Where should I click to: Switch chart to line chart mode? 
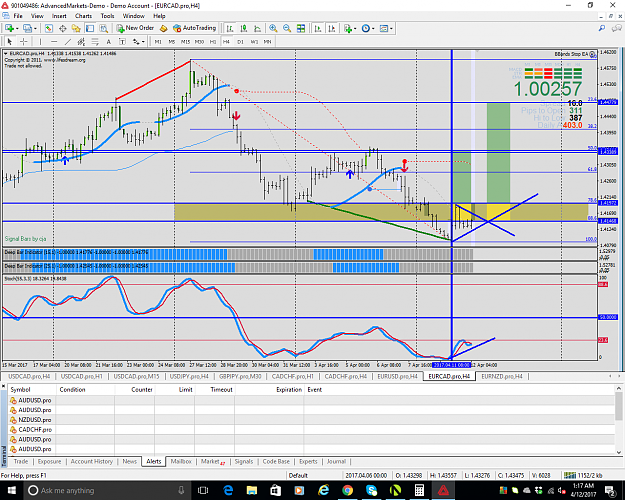(x=257, y=28)
